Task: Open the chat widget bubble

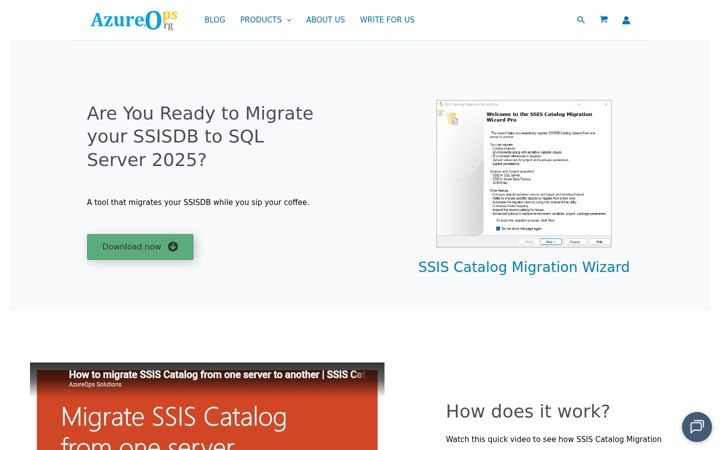Action: coord(697,426)
